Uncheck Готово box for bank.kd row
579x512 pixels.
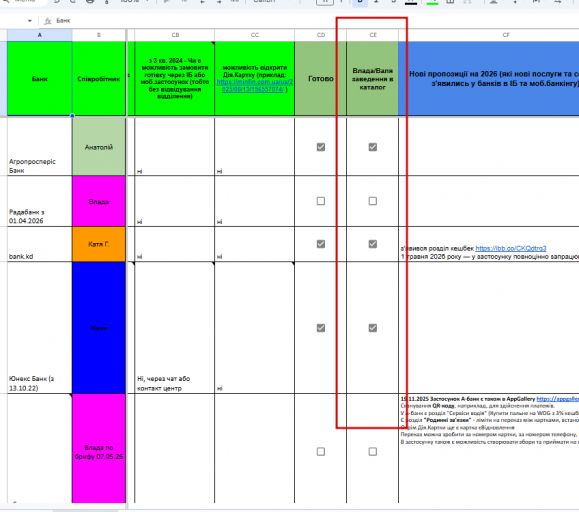321,244
